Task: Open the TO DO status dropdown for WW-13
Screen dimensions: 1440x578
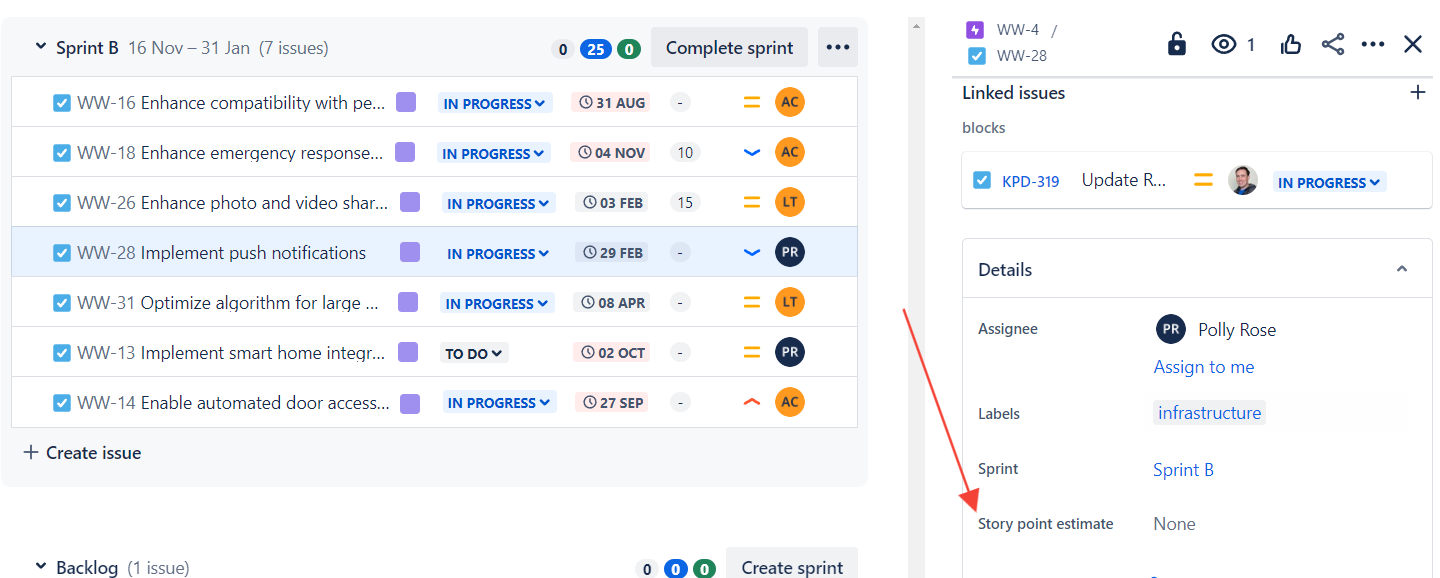Action: (x=474, y=353)
